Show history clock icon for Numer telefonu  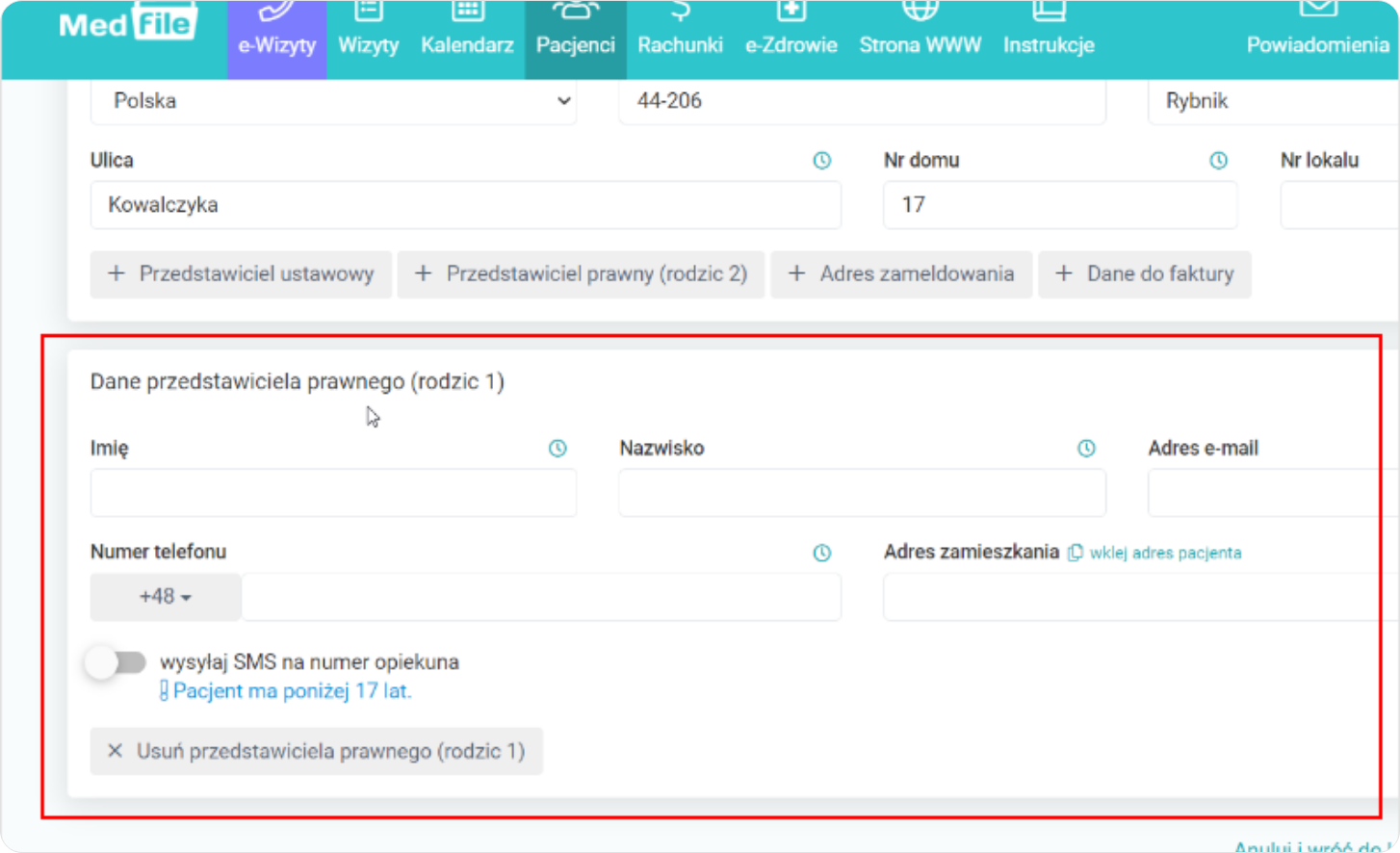[821, 553]
